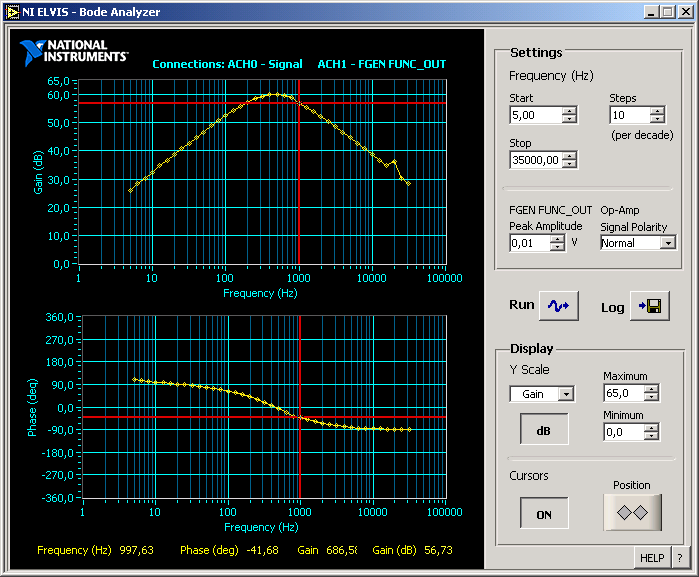Decrement the Y Scale Maximum value
Image resolution: width=699 pixels, height=577 pixels.
[x=651, y=397]
